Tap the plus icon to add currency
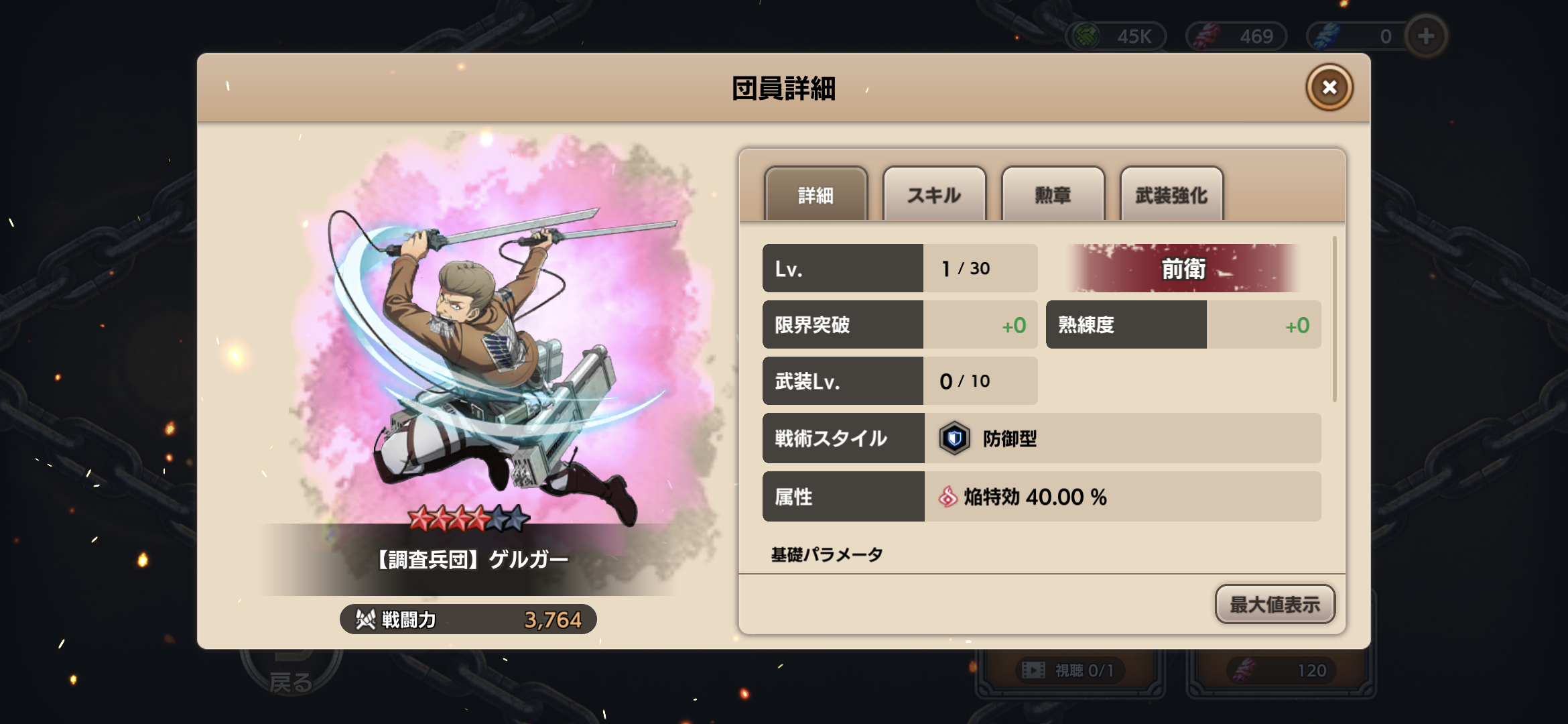The image size is (1568, 724). (1426, 36)
